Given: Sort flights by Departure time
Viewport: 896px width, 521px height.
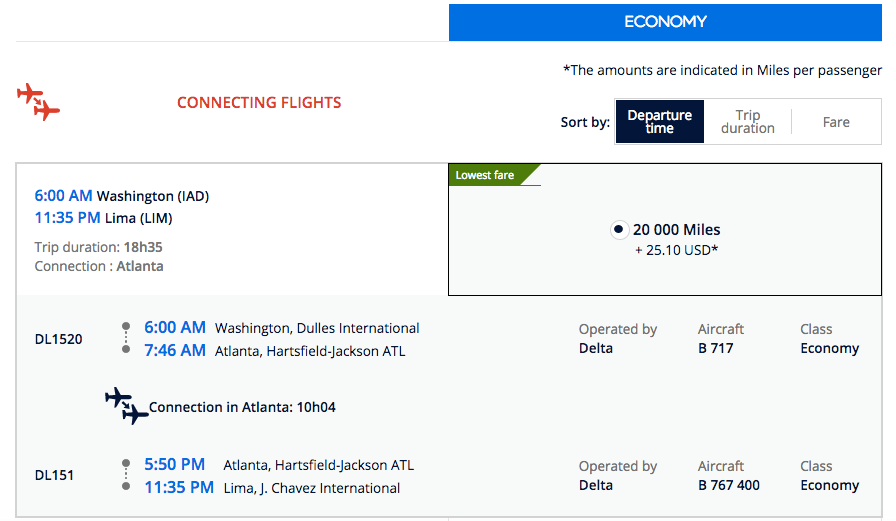Looking at the screenshot, I should point(659,122).
